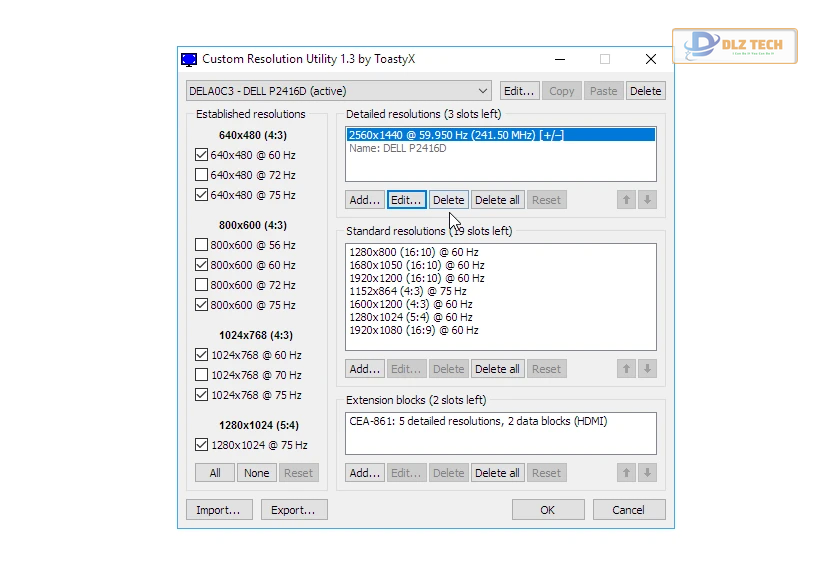Add a new extension block
840x579 pixels.
[364, 472]
